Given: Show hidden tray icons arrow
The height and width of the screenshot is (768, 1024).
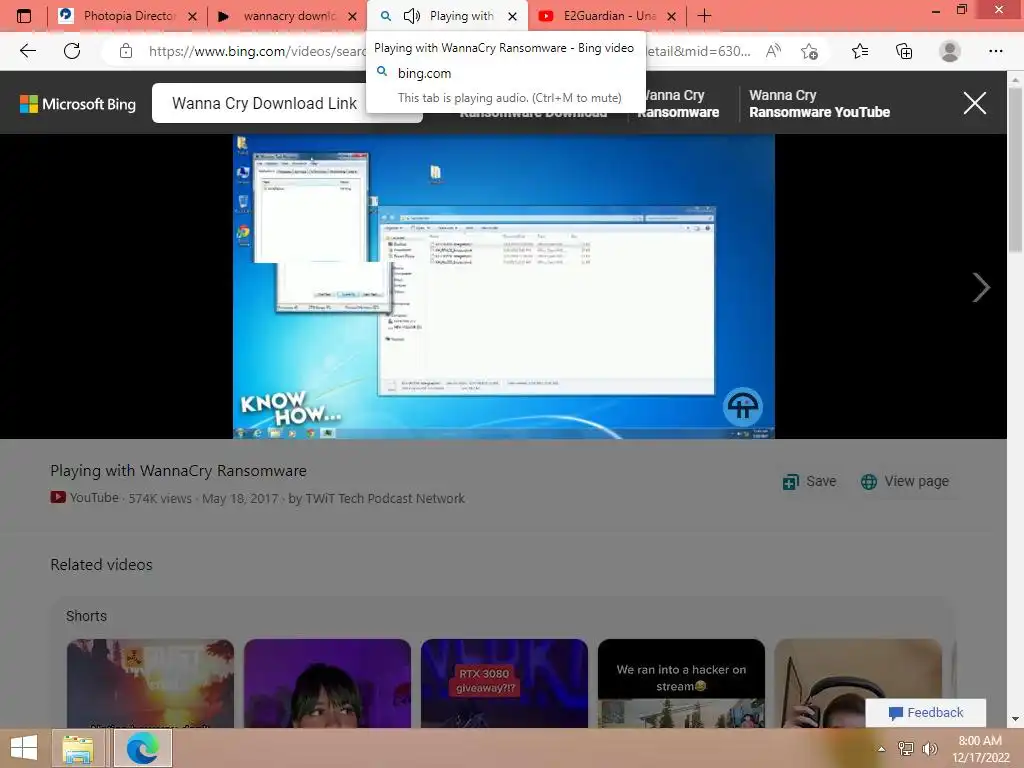Looking at the screenshot, I should [882, 749].
